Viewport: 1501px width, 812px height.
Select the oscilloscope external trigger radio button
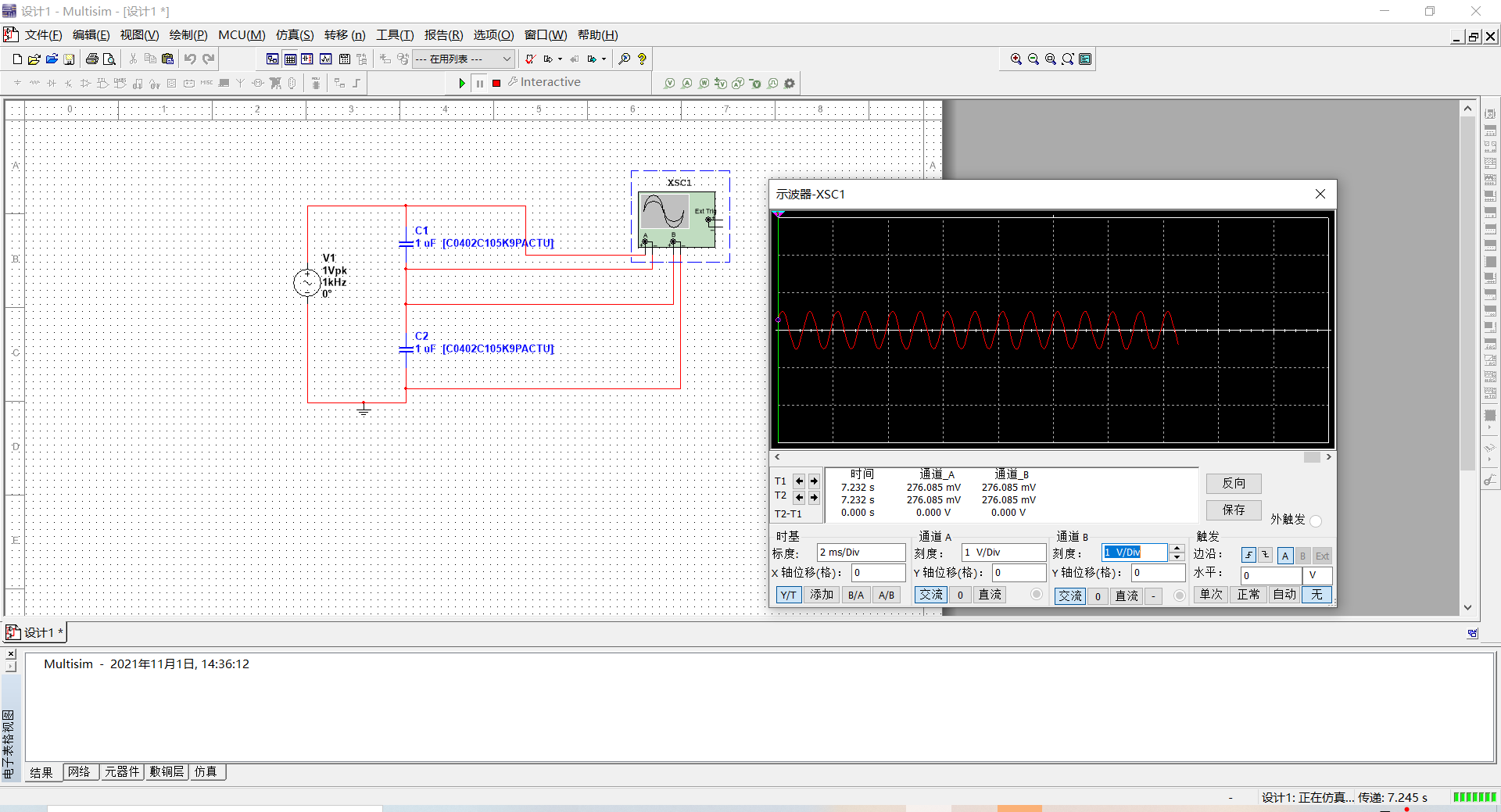[x=1316, y=520]
